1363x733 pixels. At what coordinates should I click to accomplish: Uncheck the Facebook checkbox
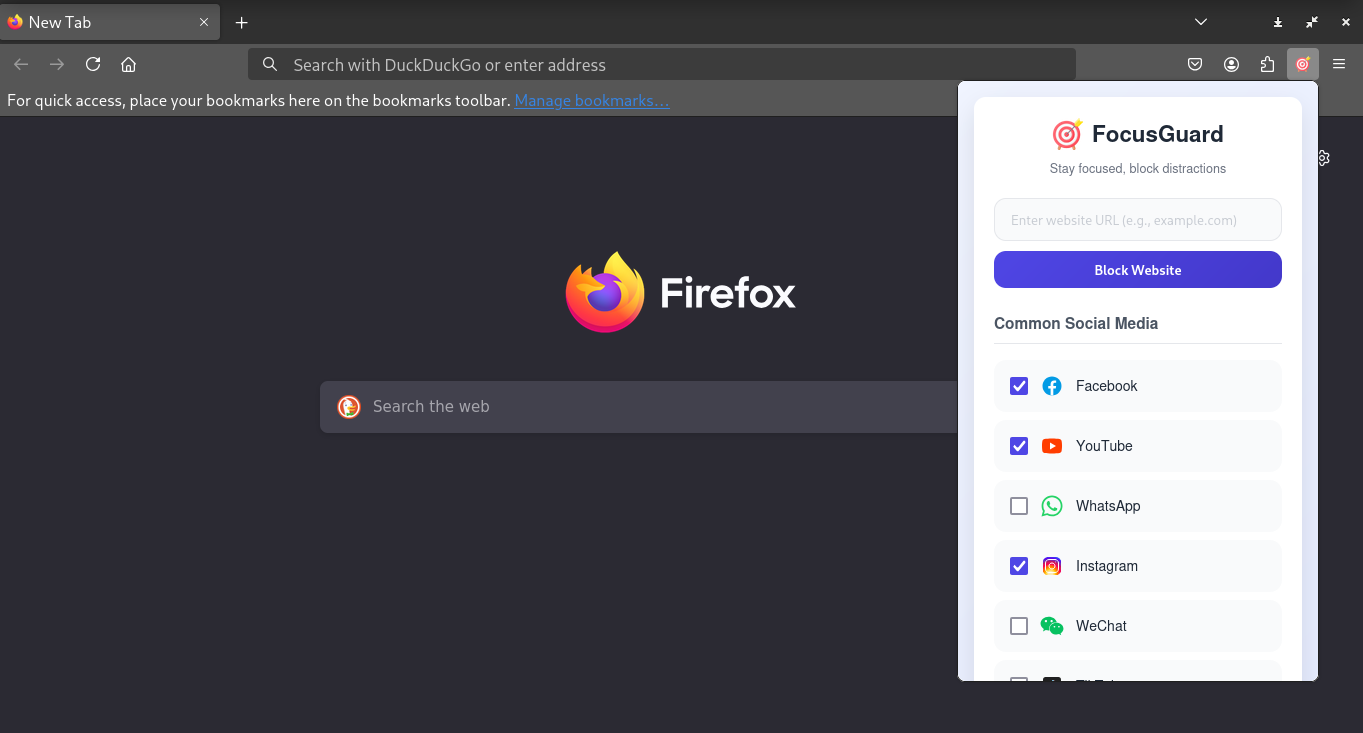pyautogui.click(x=1019, y=386)
